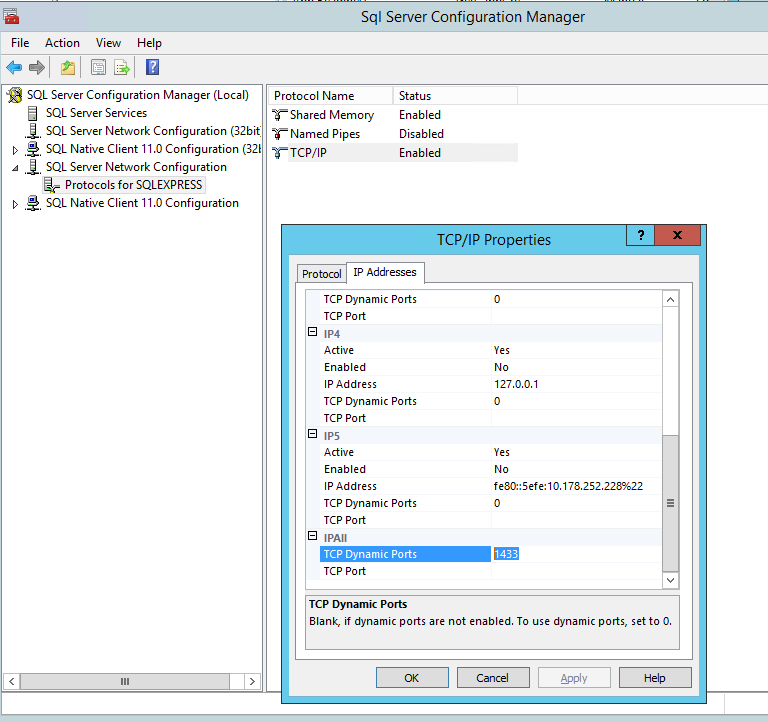
Task: Click the question mark in TCP/IP Properties title bar
Action: click(x=640, y=235)
